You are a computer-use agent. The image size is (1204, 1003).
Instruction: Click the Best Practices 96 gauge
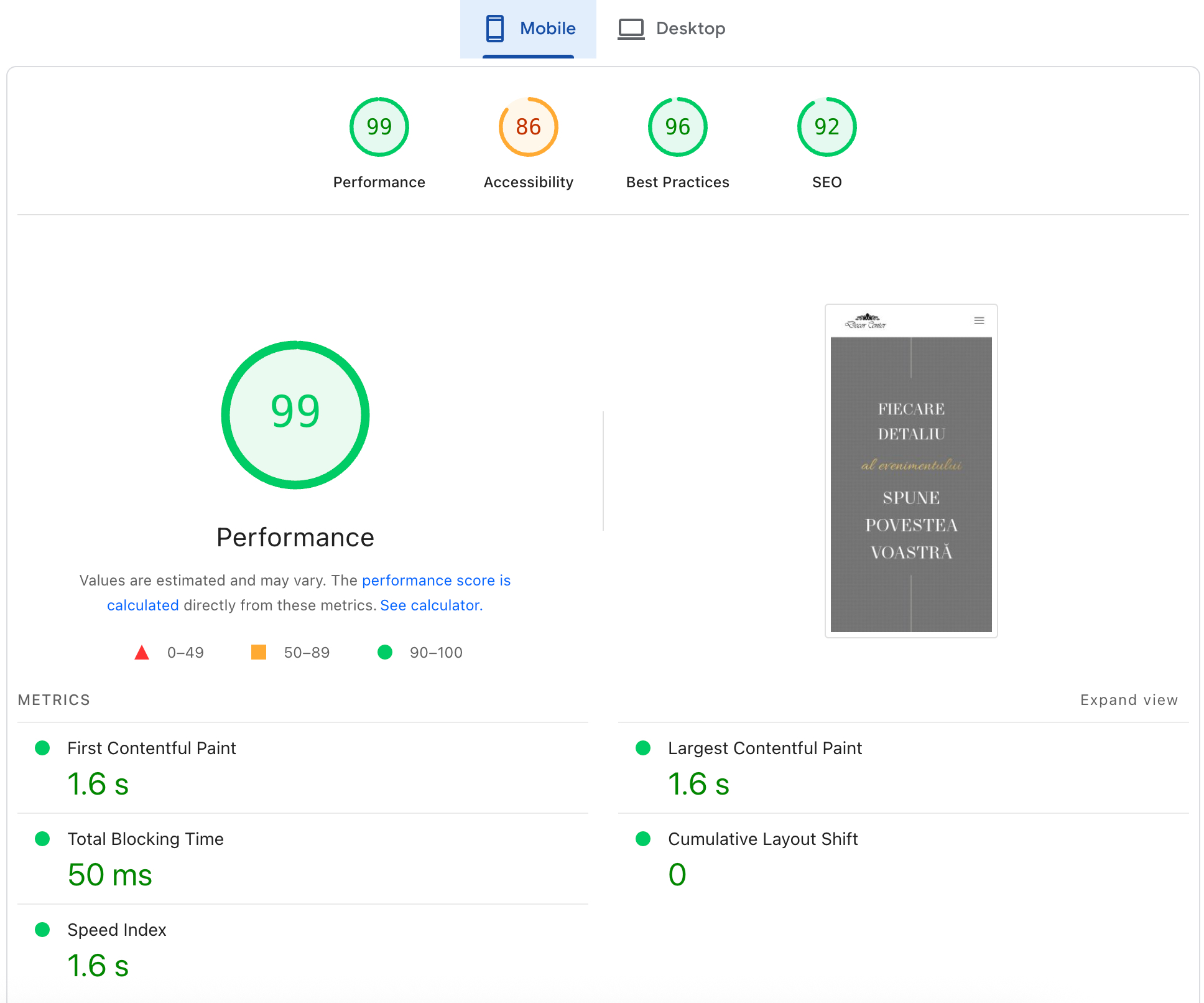point(677,127)
